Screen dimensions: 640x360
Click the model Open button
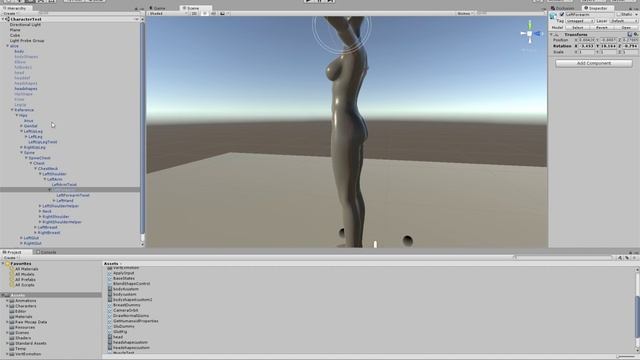coord(626,27)
